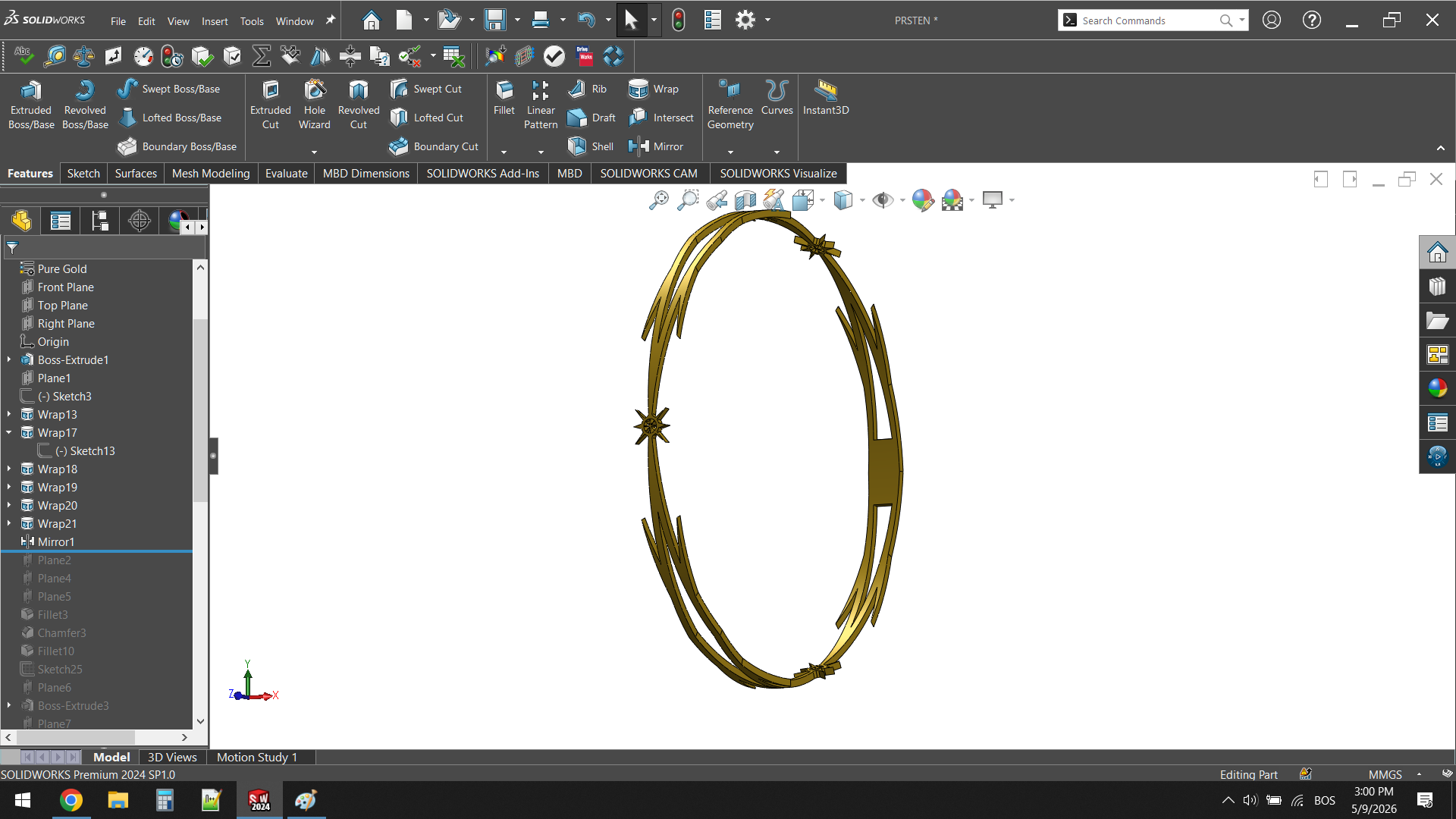Open the Tools menu
Viewport: 1456px width, 819px height.
coord(252,21)
